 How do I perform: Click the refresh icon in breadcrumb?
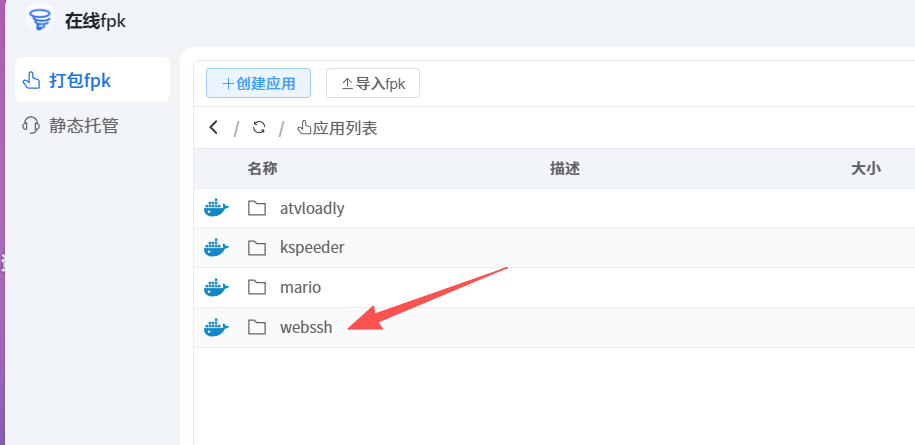259,128
